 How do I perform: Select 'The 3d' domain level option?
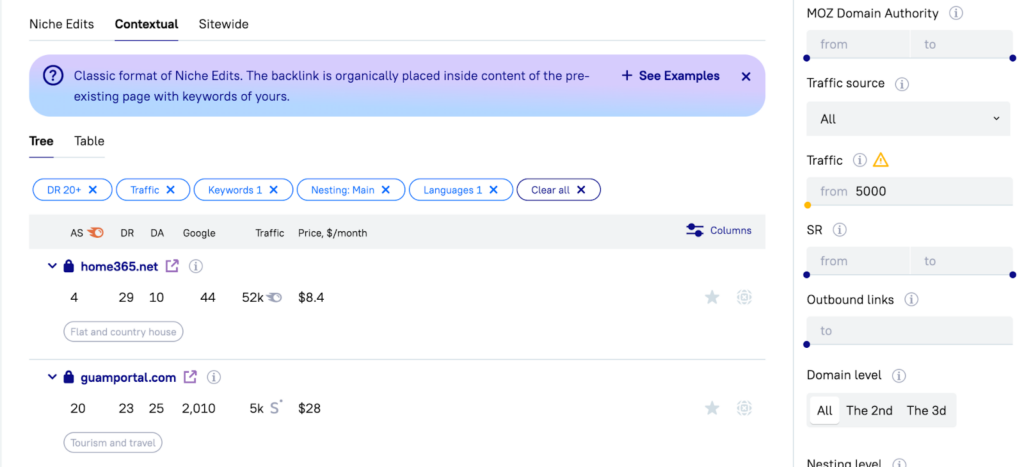click(928, 410)
